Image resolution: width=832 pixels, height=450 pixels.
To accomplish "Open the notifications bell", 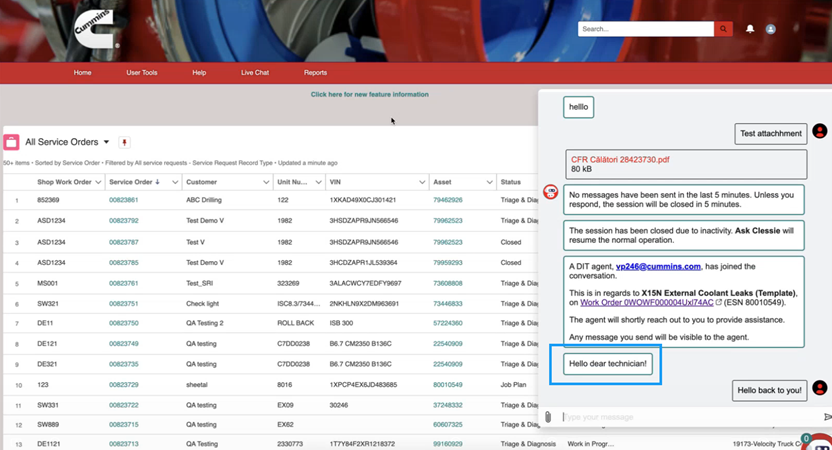I will pos(750,29).
